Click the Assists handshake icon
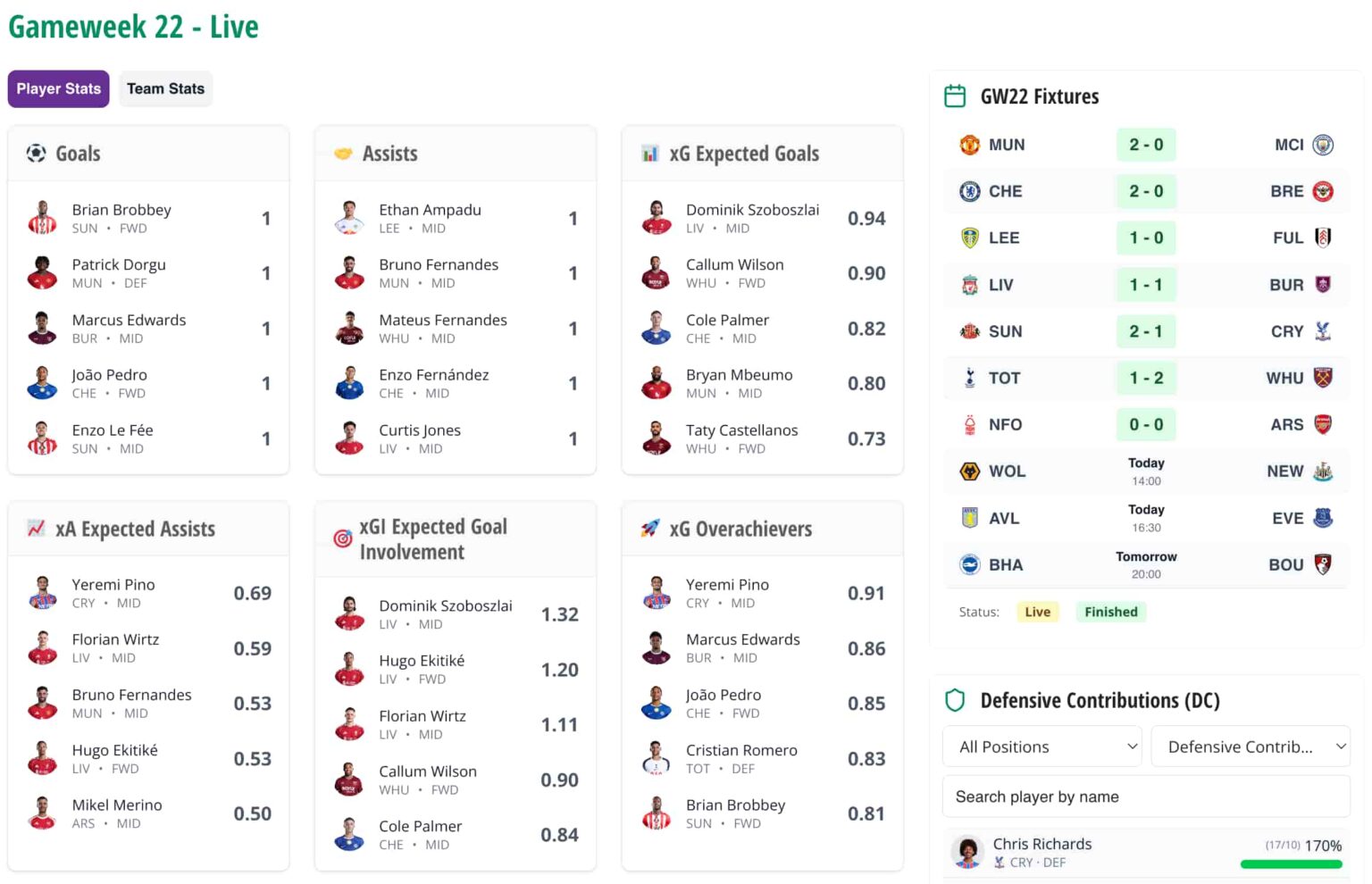The image size is (1372, 884). point(343,154)
